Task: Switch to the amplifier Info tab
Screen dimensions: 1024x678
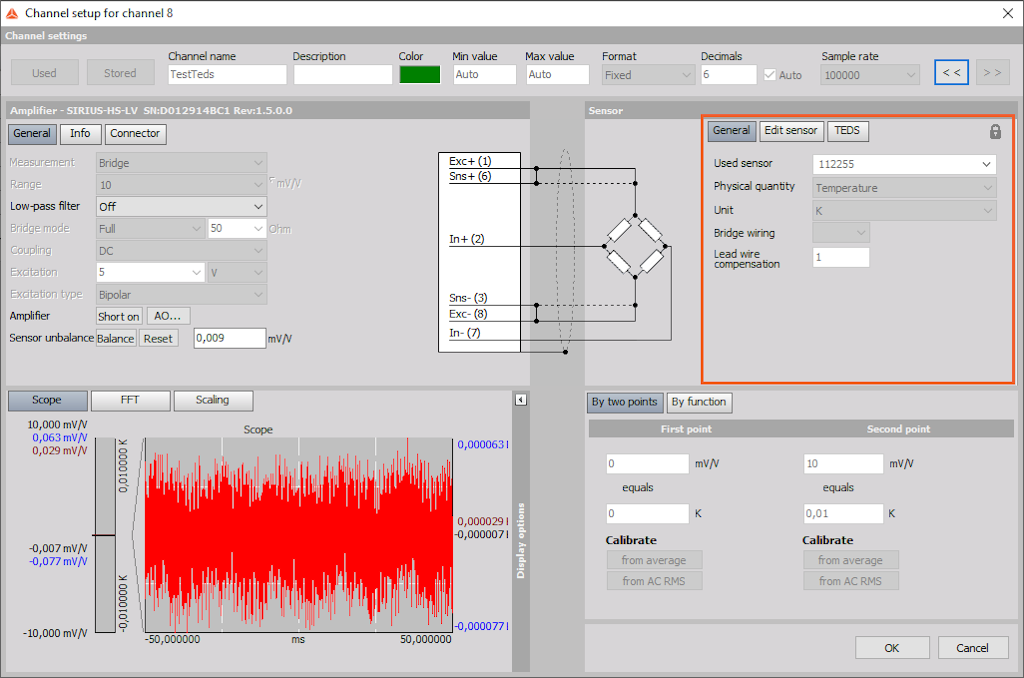Action: (x=80, y=134)
